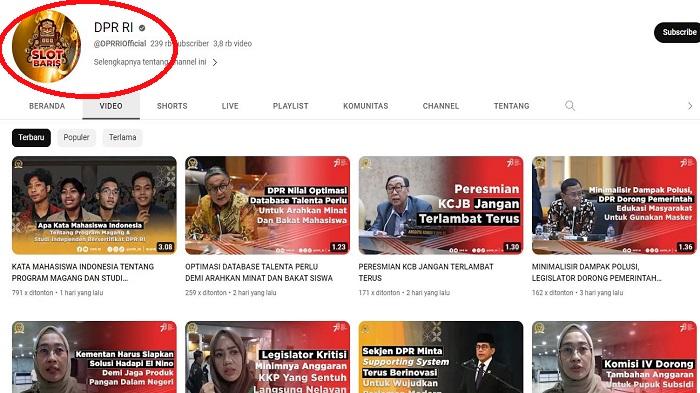Open the Legislator Kritisi Anggaran KKP thumbnail

(267, 357)
